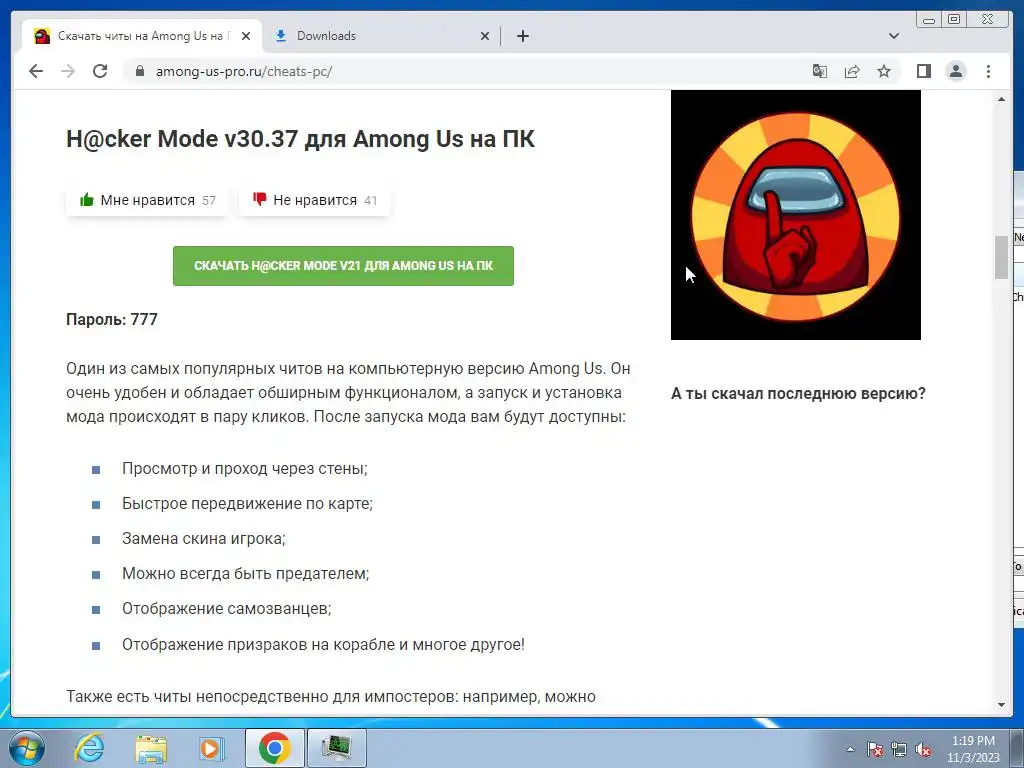This screenshot has height=768, width=1024.
Task: Launch Internet Explorer from taskbar
Action: (x=89, y=748)
